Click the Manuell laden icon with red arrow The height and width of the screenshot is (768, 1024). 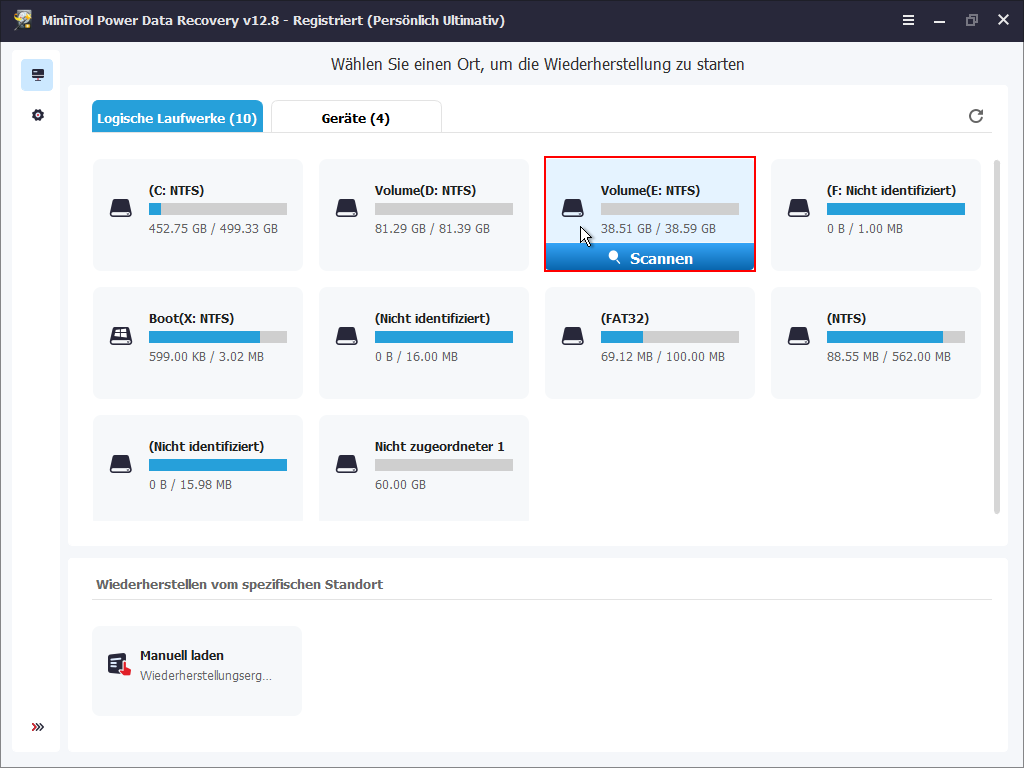coord(117,662)
